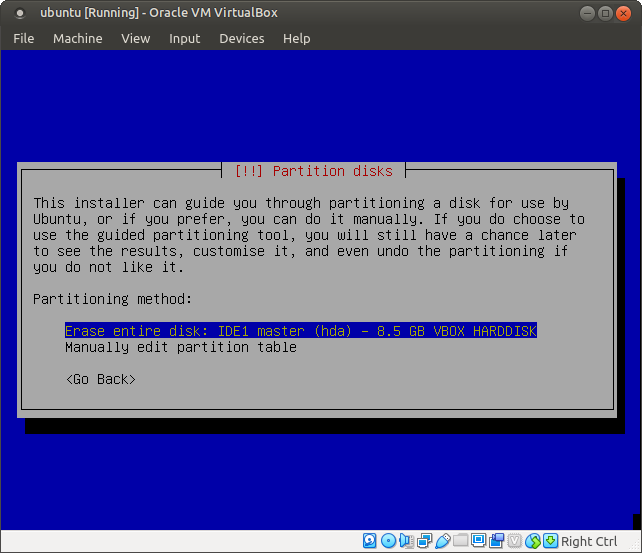Screen dimensions: 642x553
Task: Click the virtualization CPU chip status icon
Action: point(515,541)
